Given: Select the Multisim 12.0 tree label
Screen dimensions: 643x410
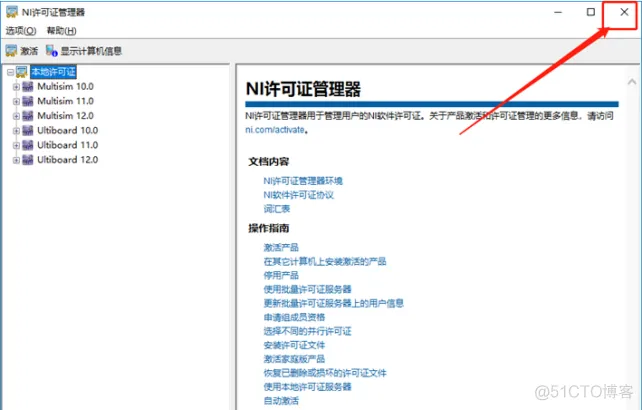Looking at the screenshot, I should [66, 116].
